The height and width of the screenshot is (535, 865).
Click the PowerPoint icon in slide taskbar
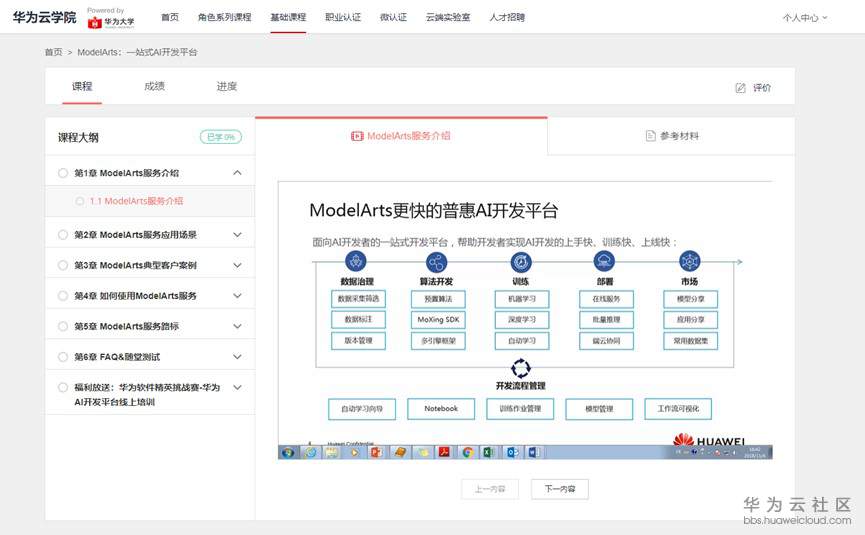coord(377,453)
